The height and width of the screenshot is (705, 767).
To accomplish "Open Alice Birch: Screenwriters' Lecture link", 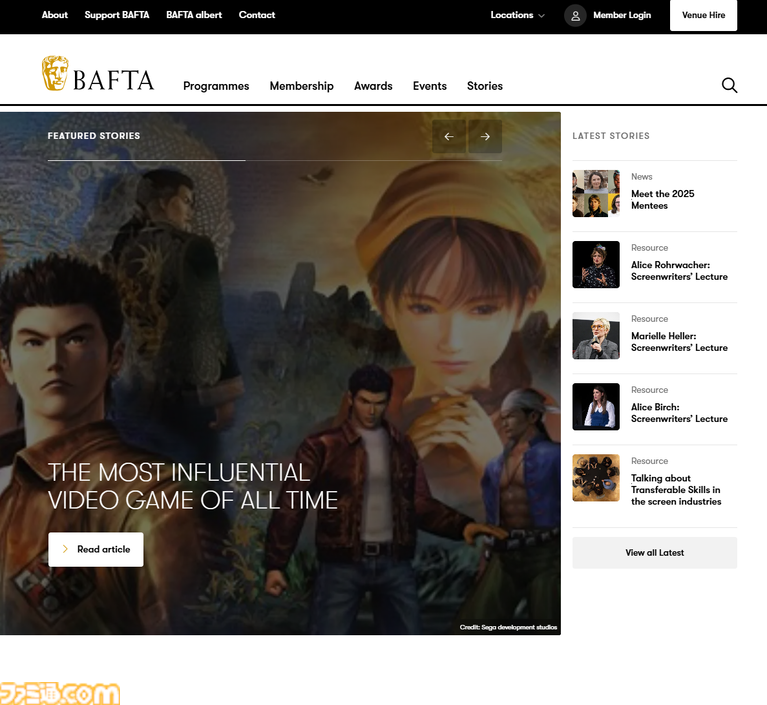I will (x=679, y=412).
